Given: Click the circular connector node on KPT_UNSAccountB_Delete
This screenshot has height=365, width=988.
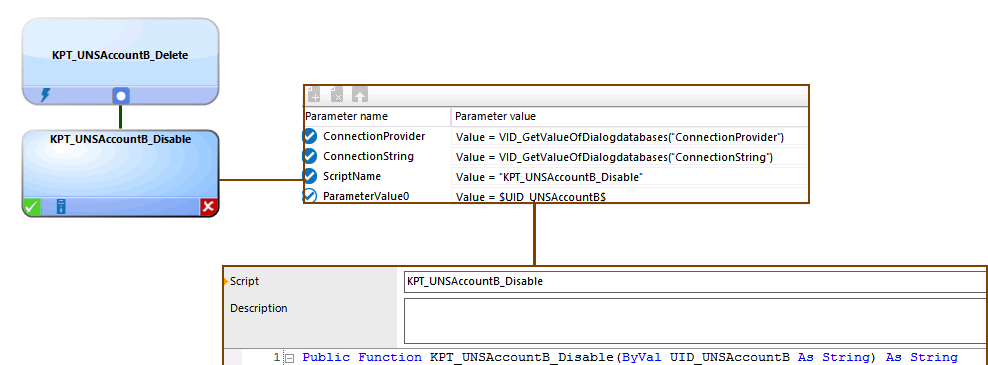Looking at the screenshot, I should click(x=121, y=96).
